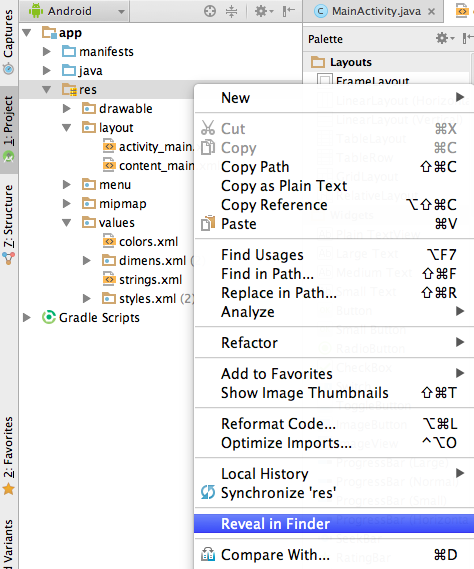Click the colors.xml file icon

click(109, 241)
